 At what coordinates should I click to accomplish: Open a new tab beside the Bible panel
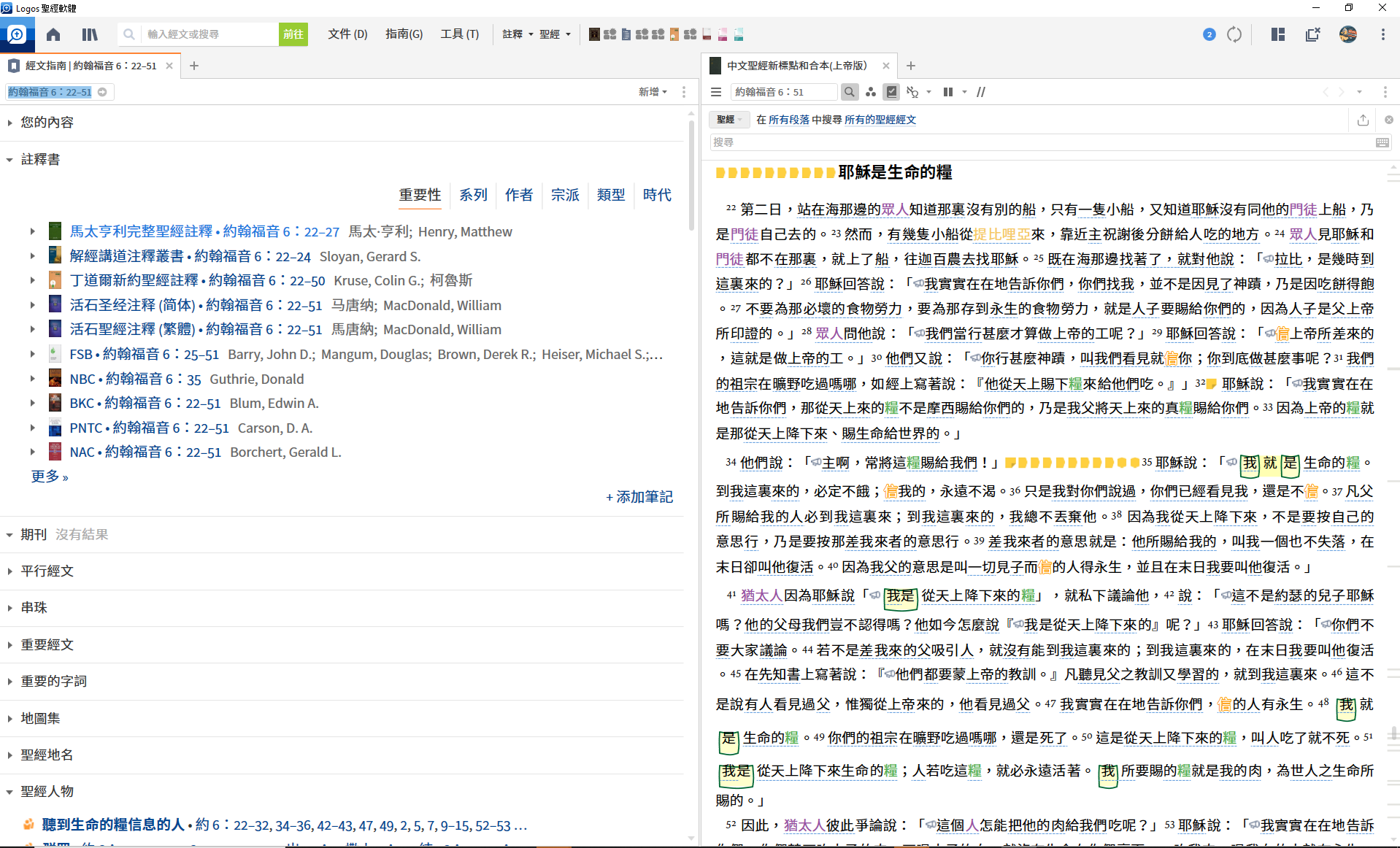(911, 66)
